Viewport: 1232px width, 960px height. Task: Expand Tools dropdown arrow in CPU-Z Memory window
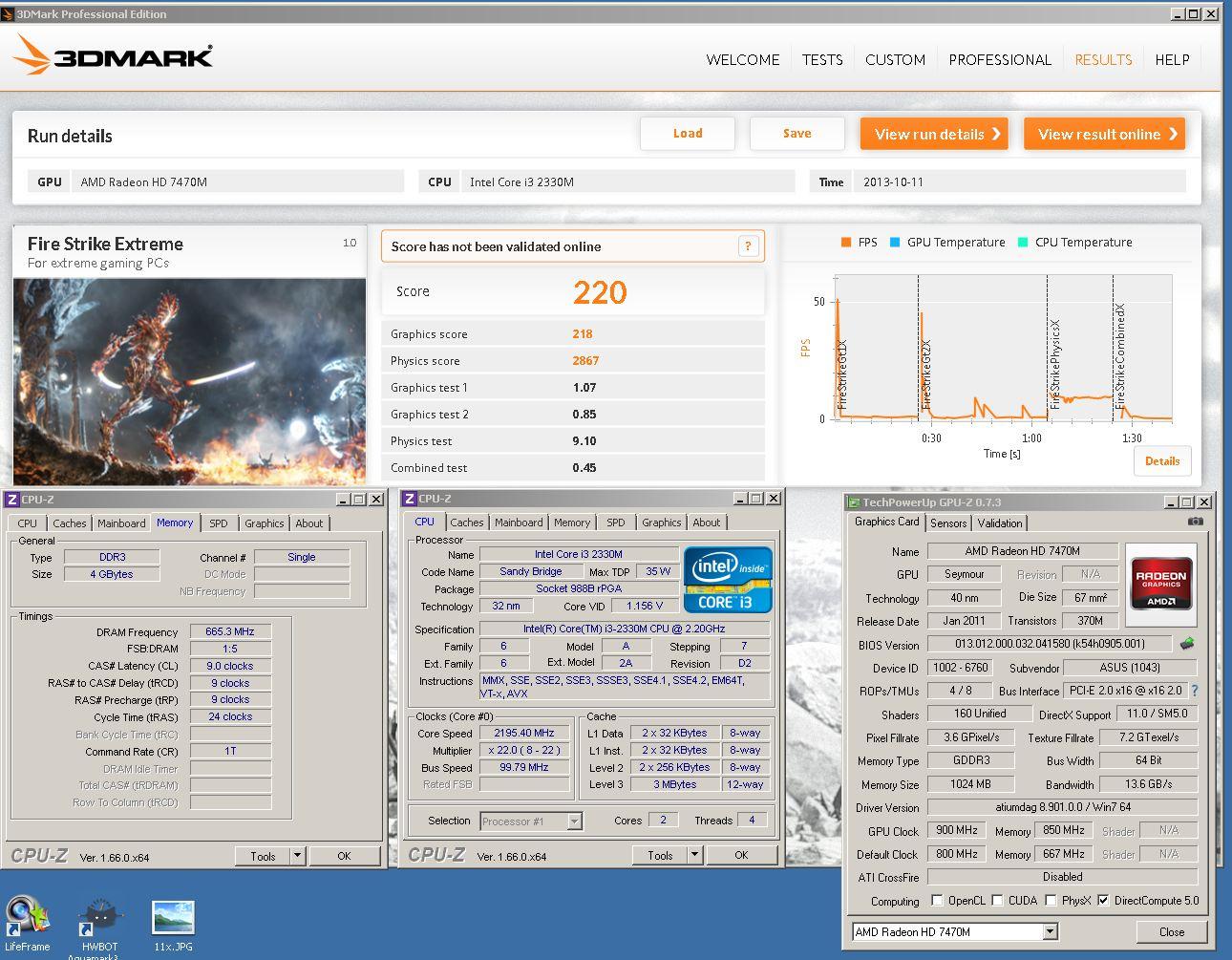click(297, 856)
